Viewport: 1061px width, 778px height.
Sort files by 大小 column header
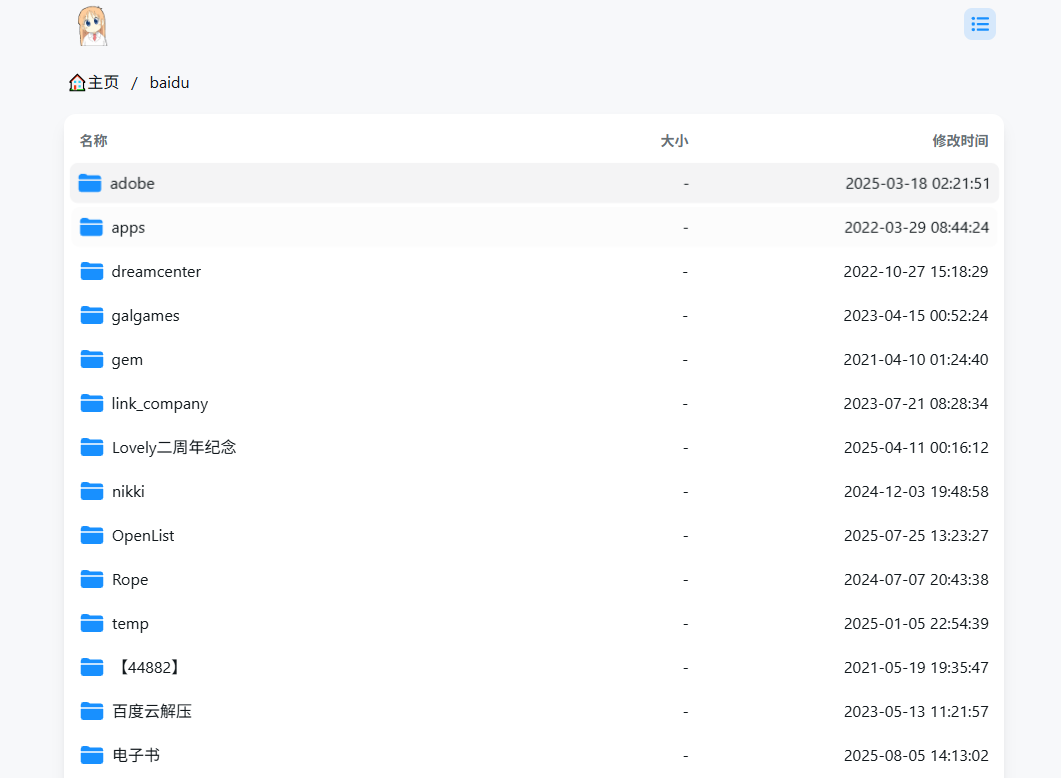coord(674,141)
